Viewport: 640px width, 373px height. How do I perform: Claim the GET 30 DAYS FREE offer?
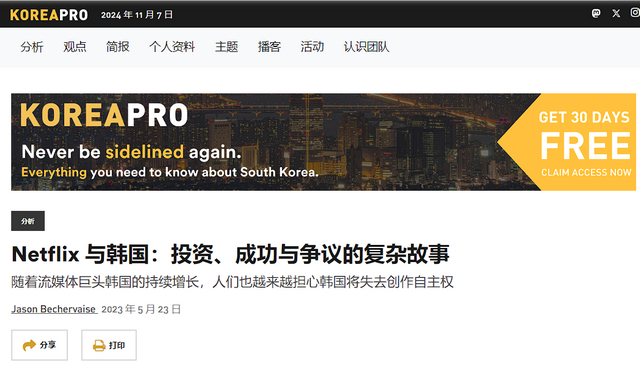pos(584,143)
